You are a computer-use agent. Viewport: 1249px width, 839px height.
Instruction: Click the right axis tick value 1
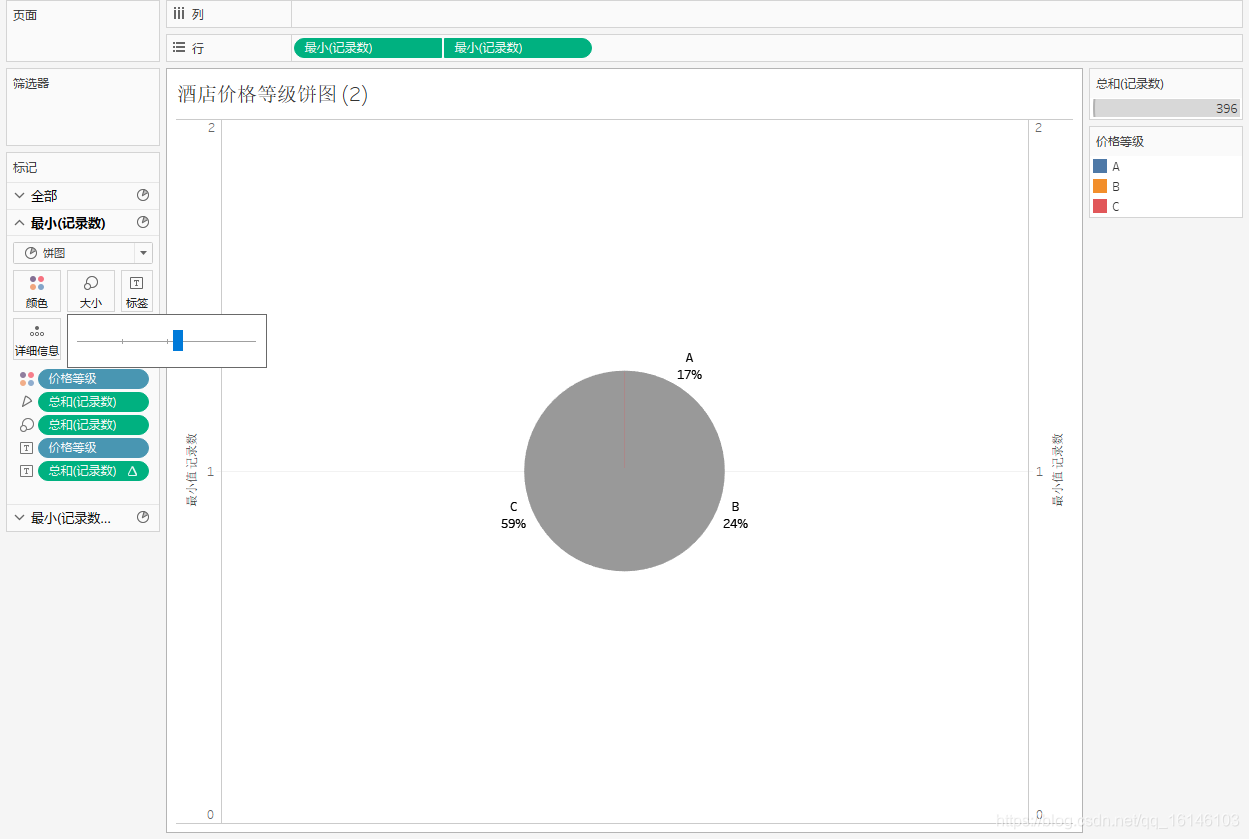point(1039,471)
